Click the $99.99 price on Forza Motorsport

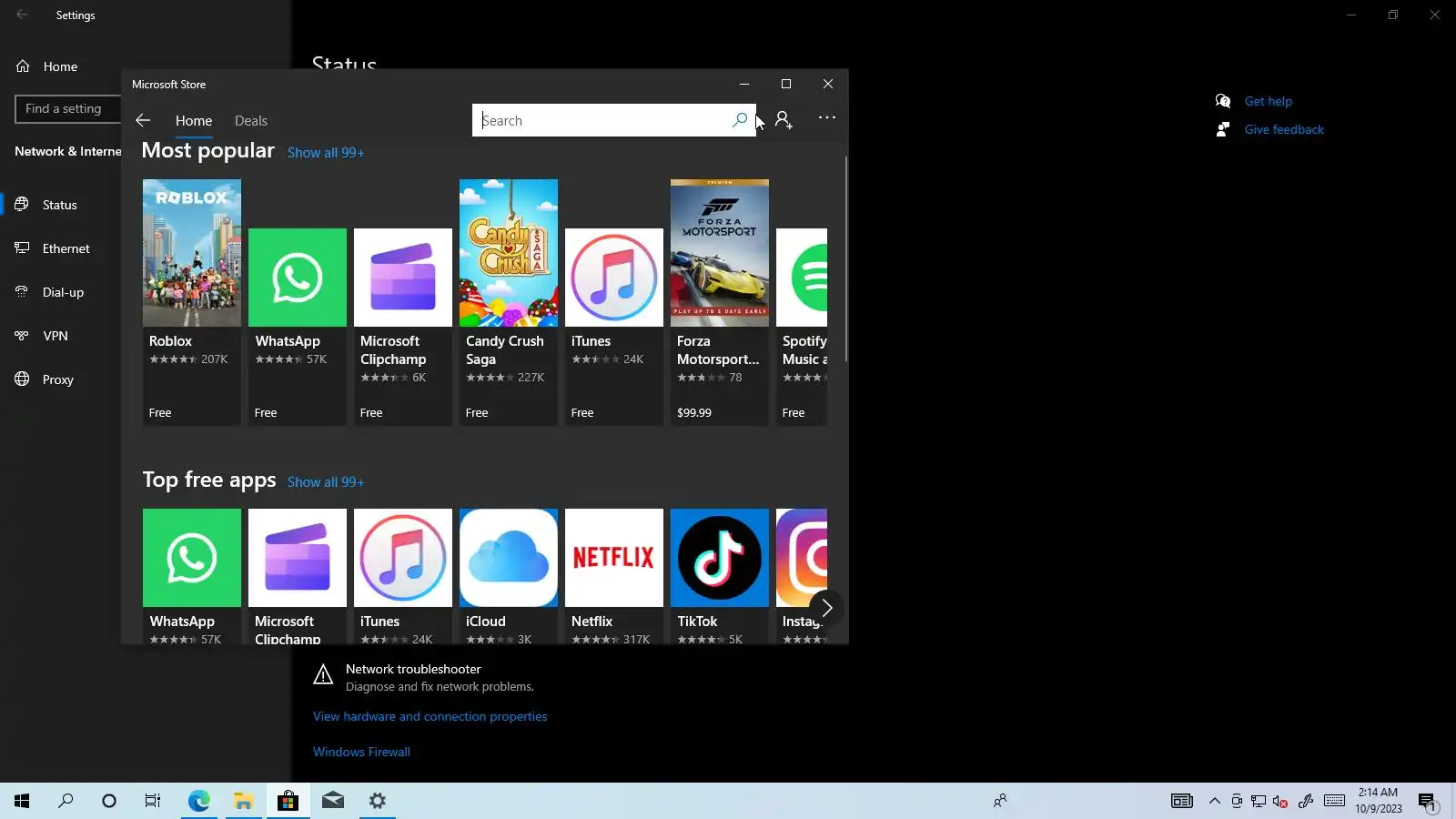(x=694, y=413)
